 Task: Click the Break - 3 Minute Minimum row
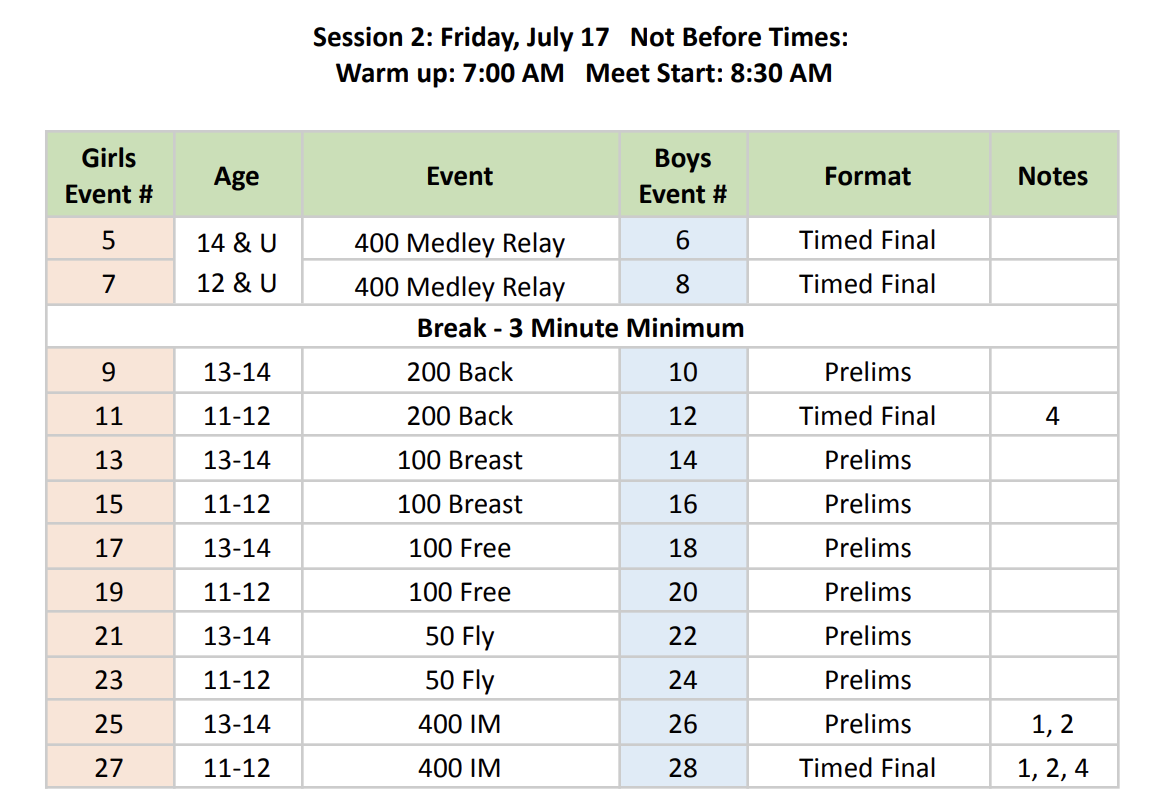(x=581, y=327)
